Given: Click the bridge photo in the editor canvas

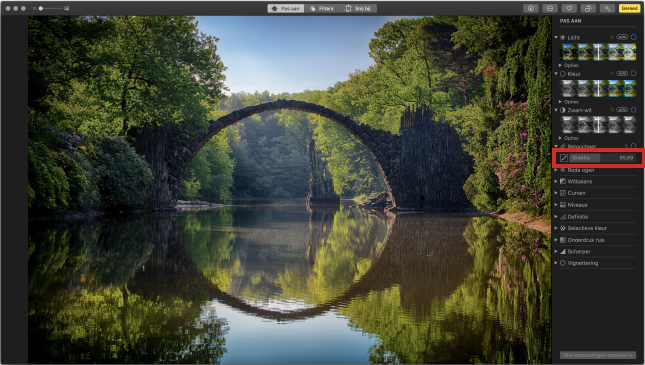Looking at the screenshot, I should coord(290,190).
